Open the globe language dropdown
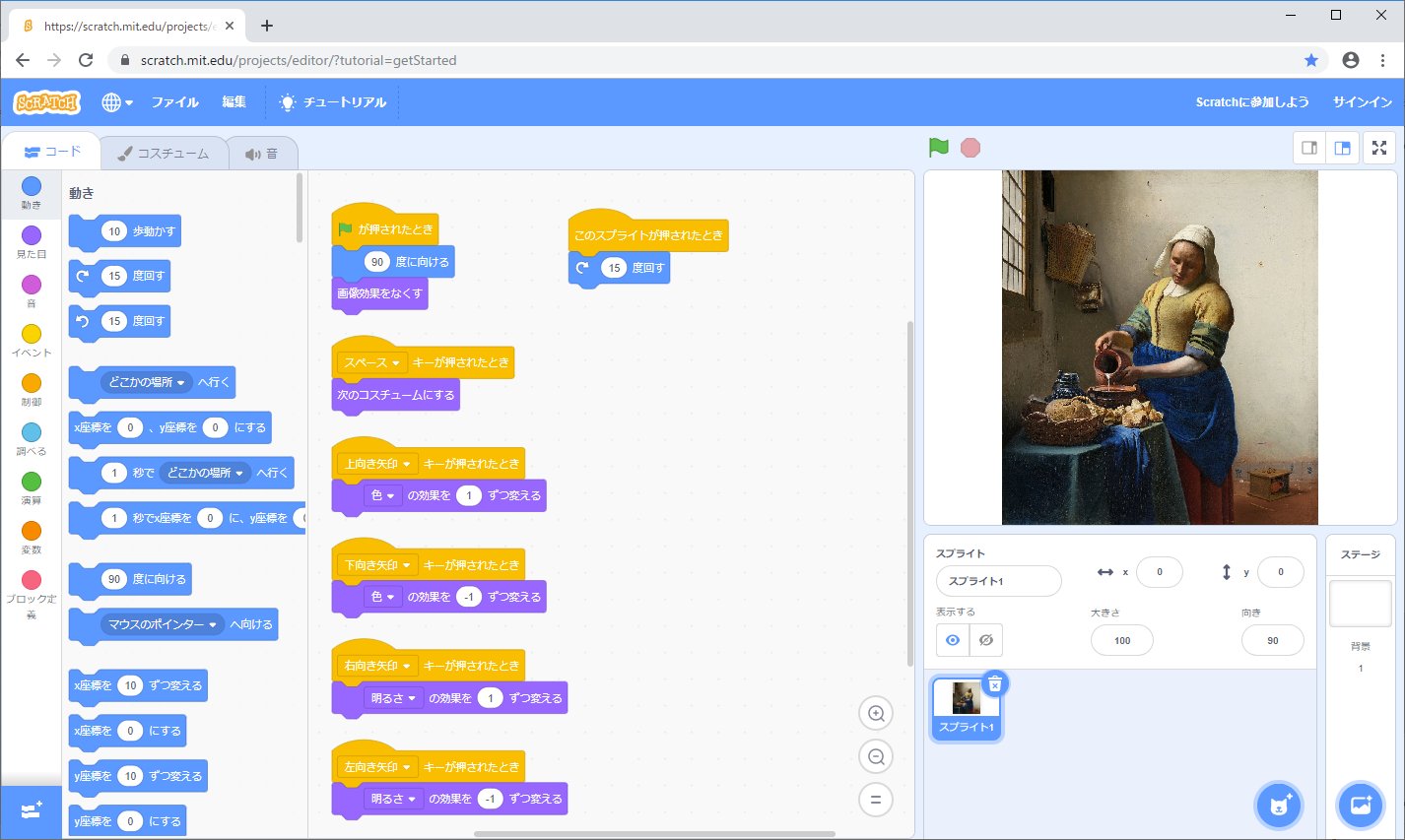The image size is (1405, 840). coord(116,102)
